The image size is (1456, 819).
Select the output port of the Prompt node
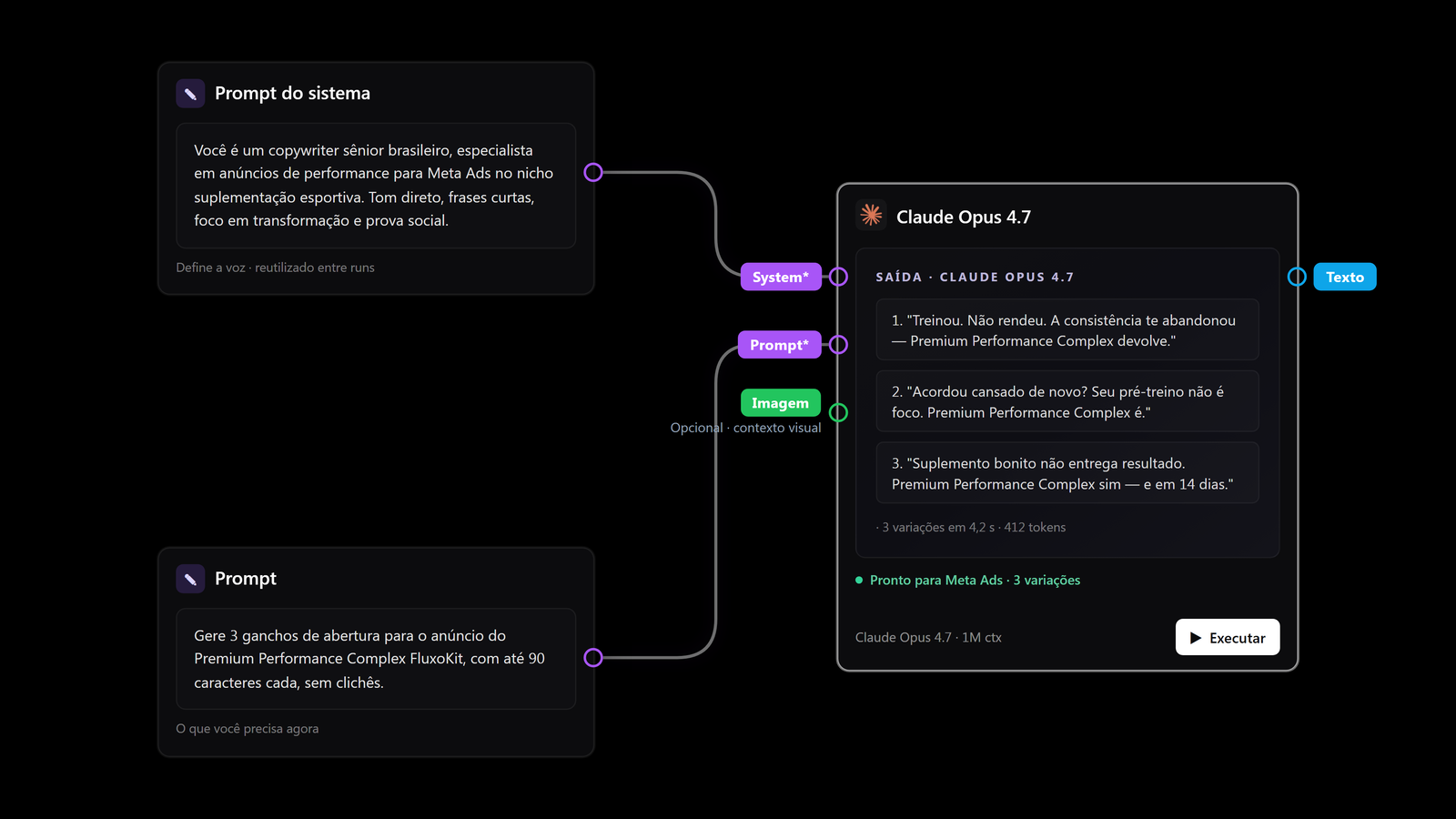tap(593, 657)
